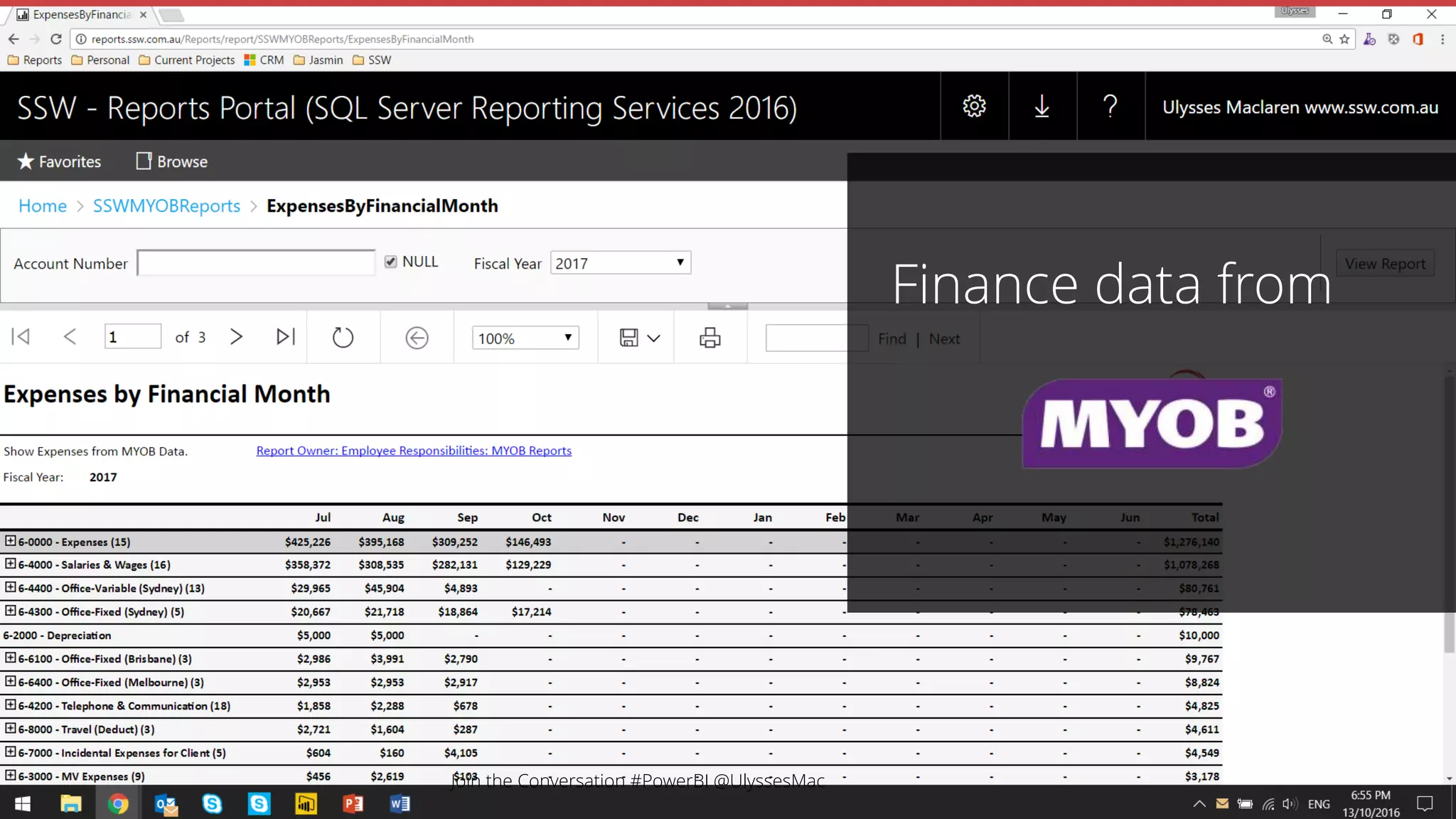This screenshot has width=1456, height=819.
Task: Click the View Report button
Action: (1385, 264)
